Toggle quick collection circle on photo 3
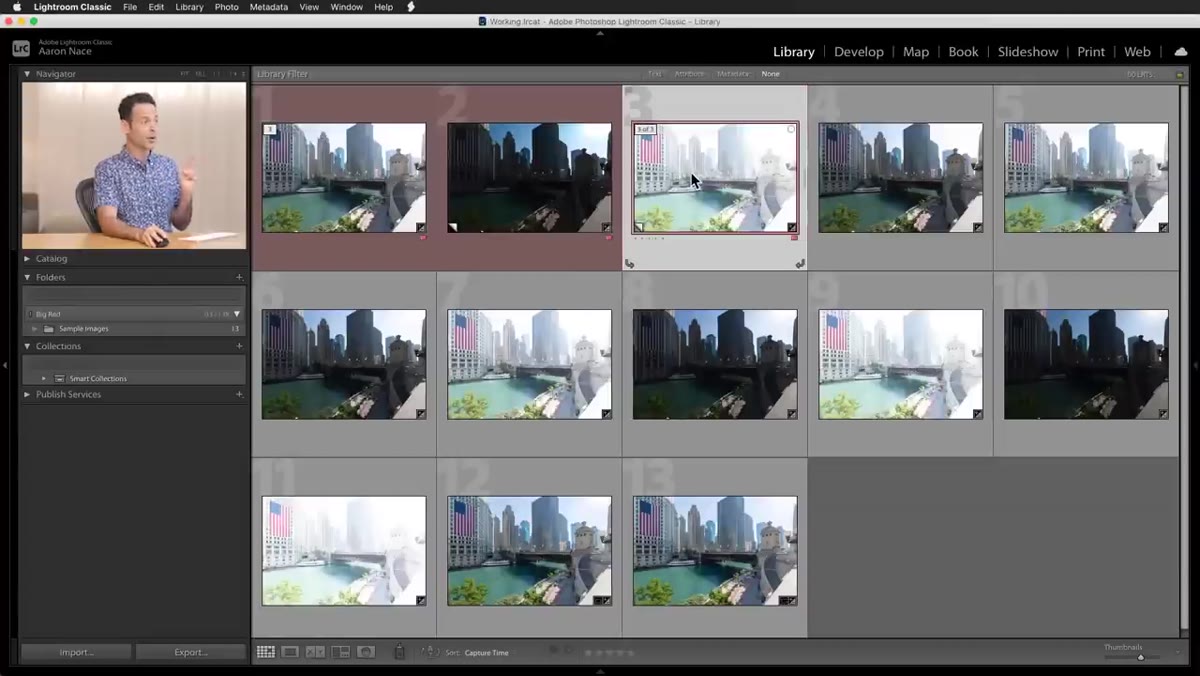The image size is (1200, 676). tap(791, 129)
